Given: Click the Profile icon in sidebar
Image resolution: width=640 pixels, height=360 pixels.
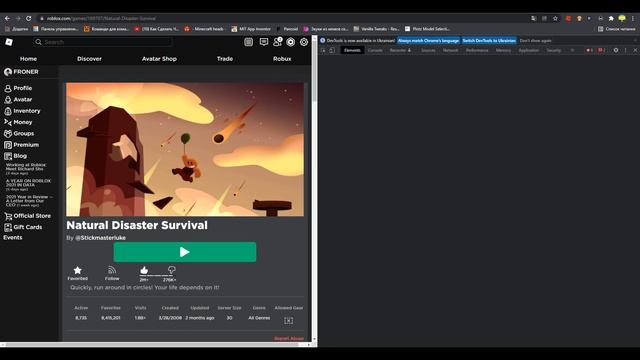Looking at the screenshot, I should [8, 88].
